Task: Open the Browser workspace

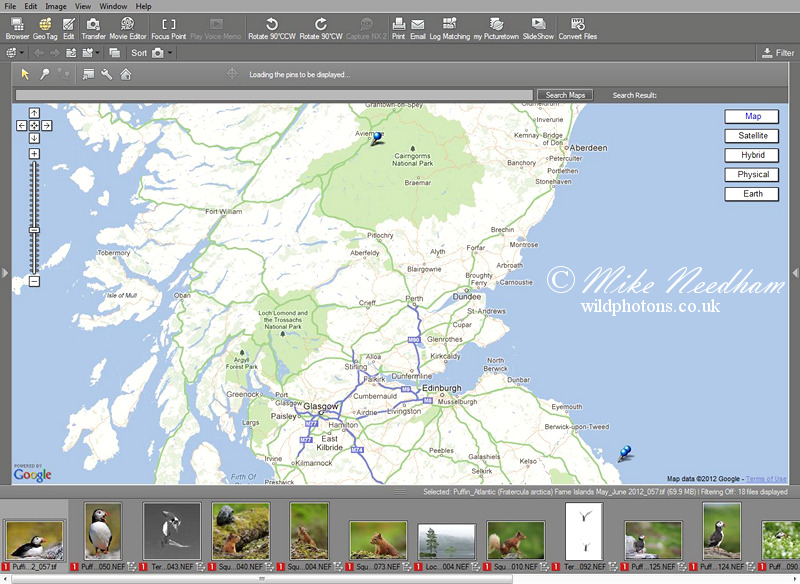Action: point(17,29)
